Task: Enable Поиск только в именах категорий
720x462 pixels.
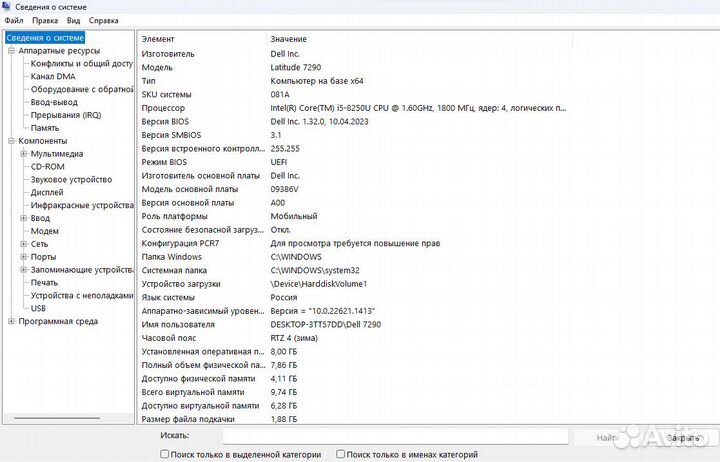Action: point(340,454)
